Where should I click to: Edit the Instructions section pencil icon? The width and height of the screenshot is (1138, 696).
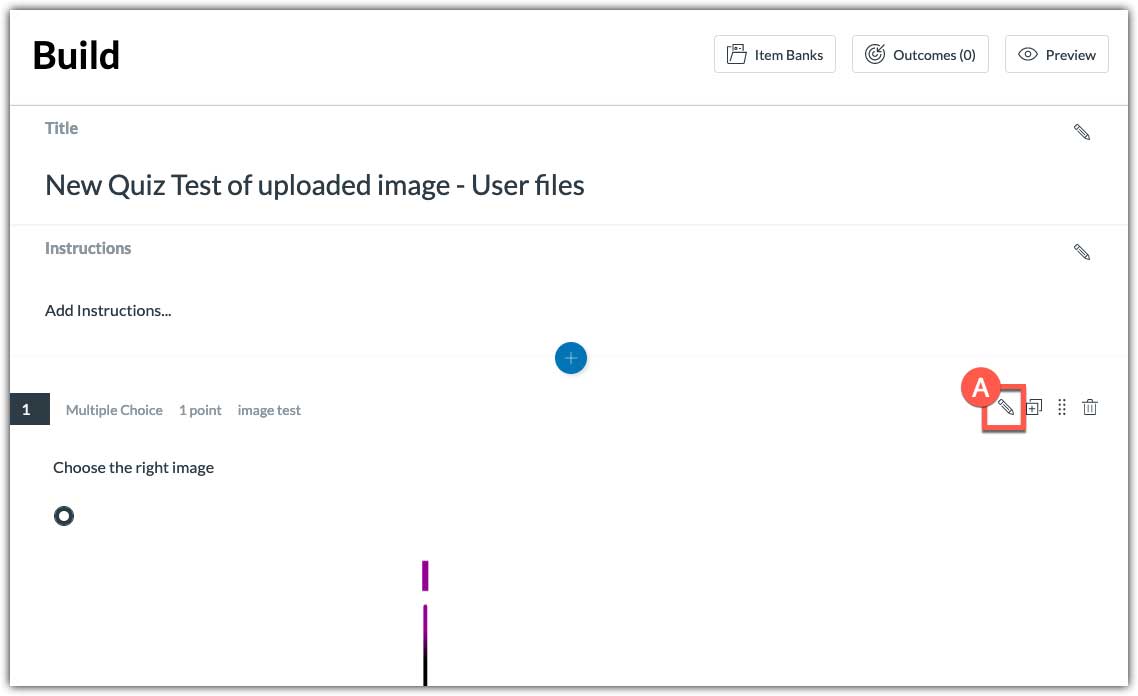[1081, 252]
